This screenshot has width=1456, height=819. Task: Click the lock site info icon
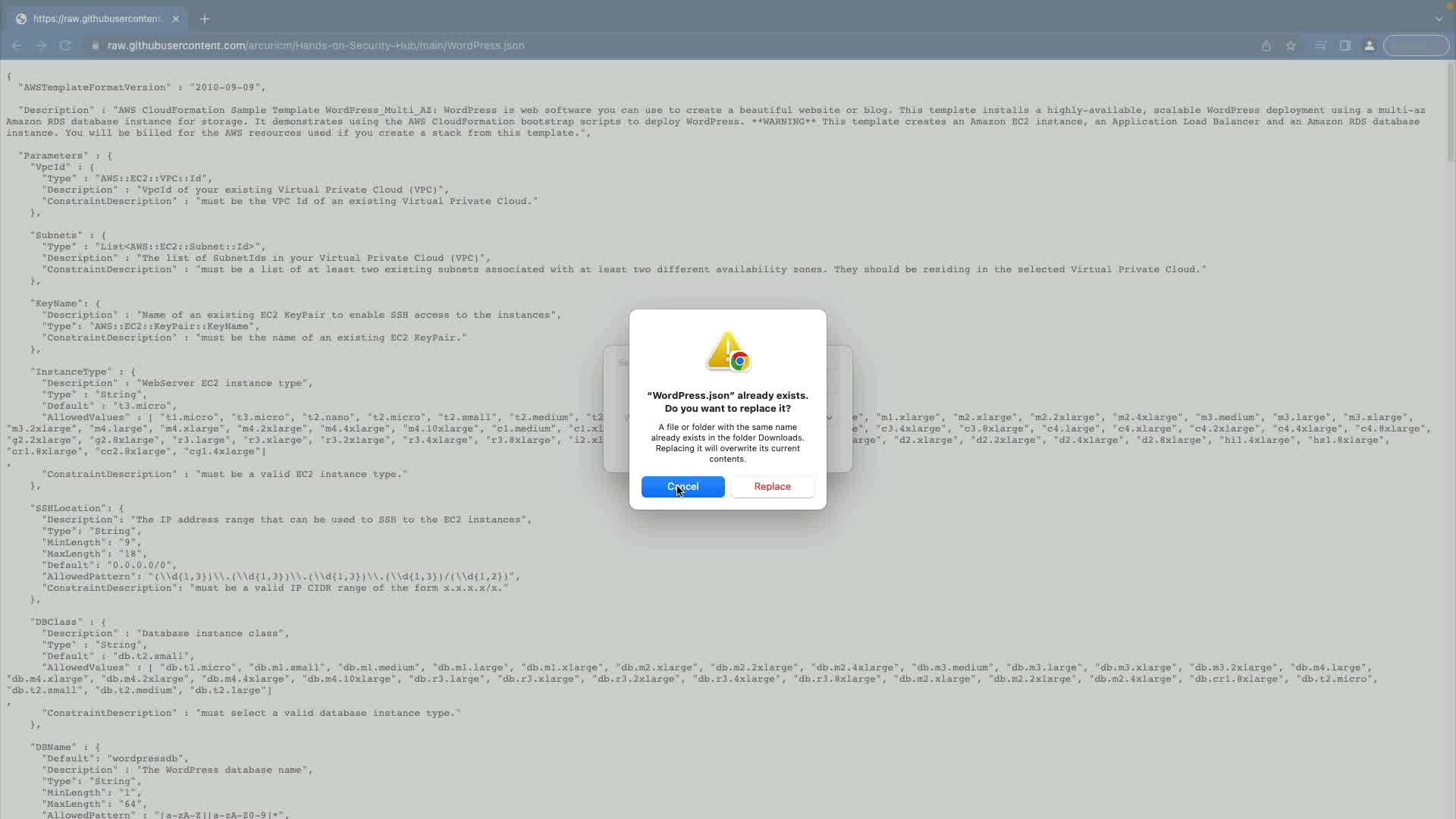95,45
